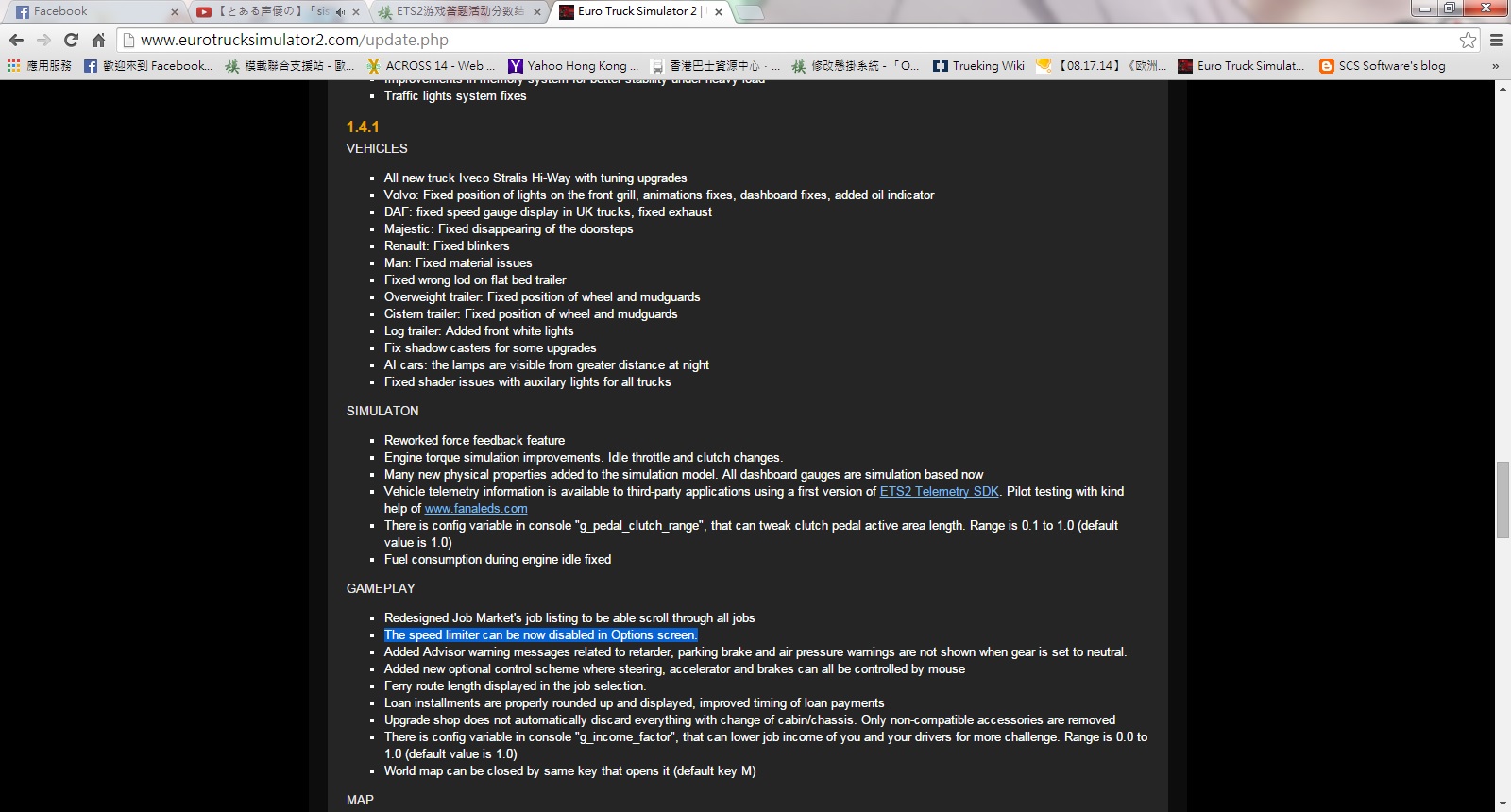Click the 'DAF: fixed speed gauge display' line

[548, 212]
